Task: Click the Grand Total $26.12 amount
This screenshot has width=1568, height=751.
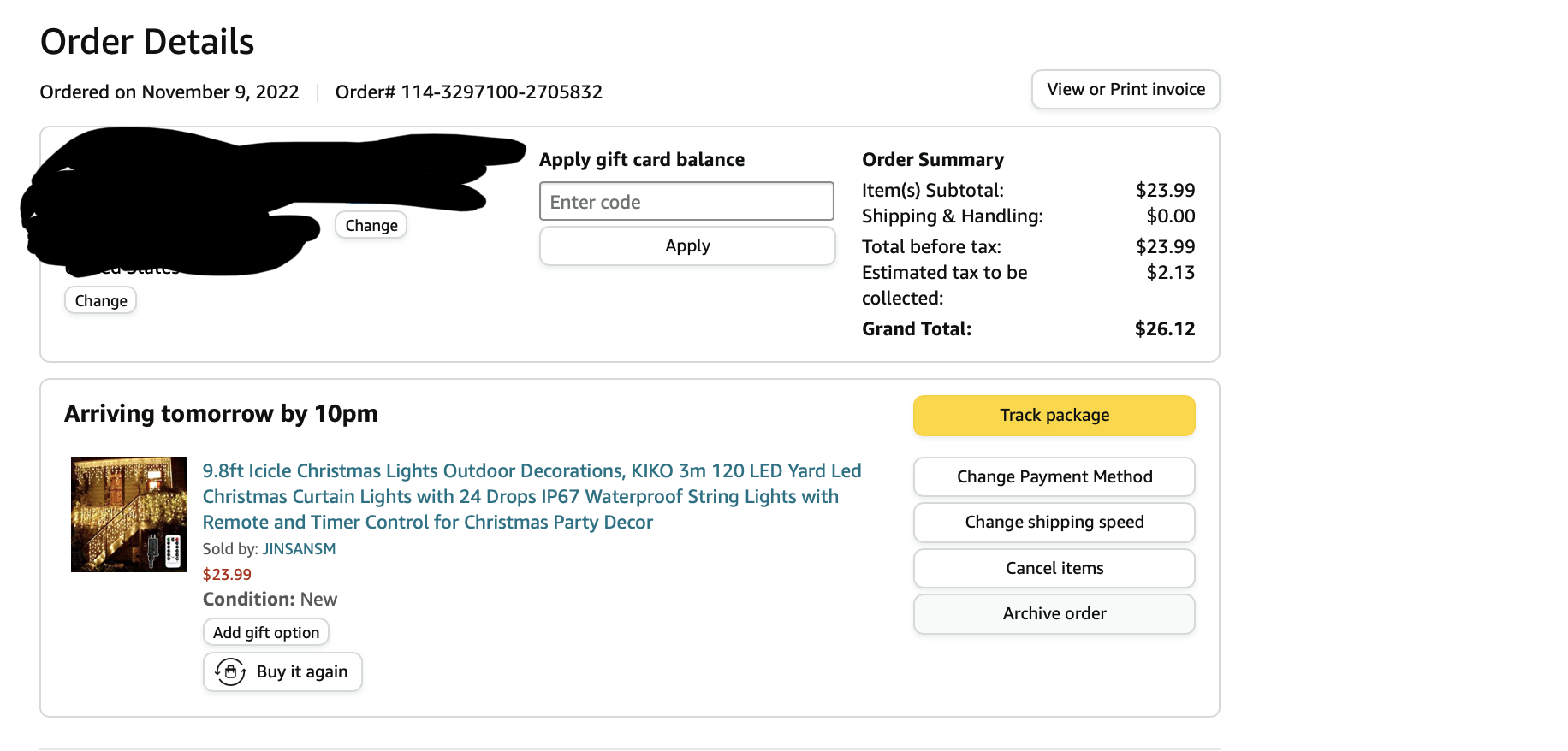Action: 1165,328
